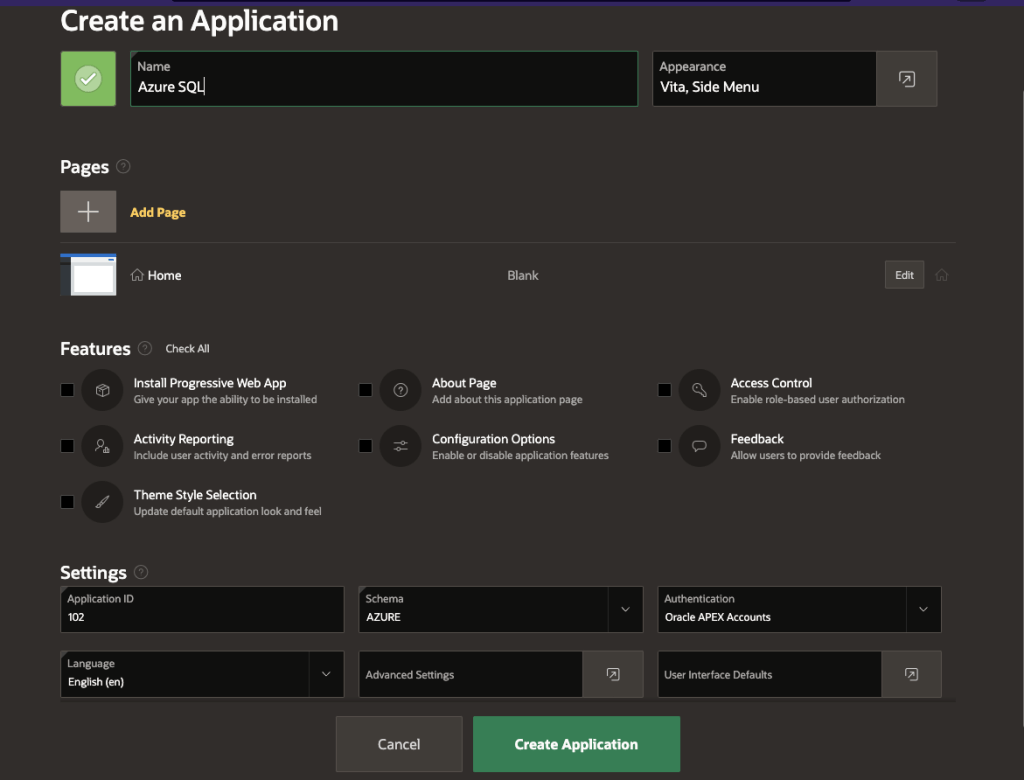Click the Features help question mark icon
This screenshot has width=1024, height=780.
(x=145, y=348)
